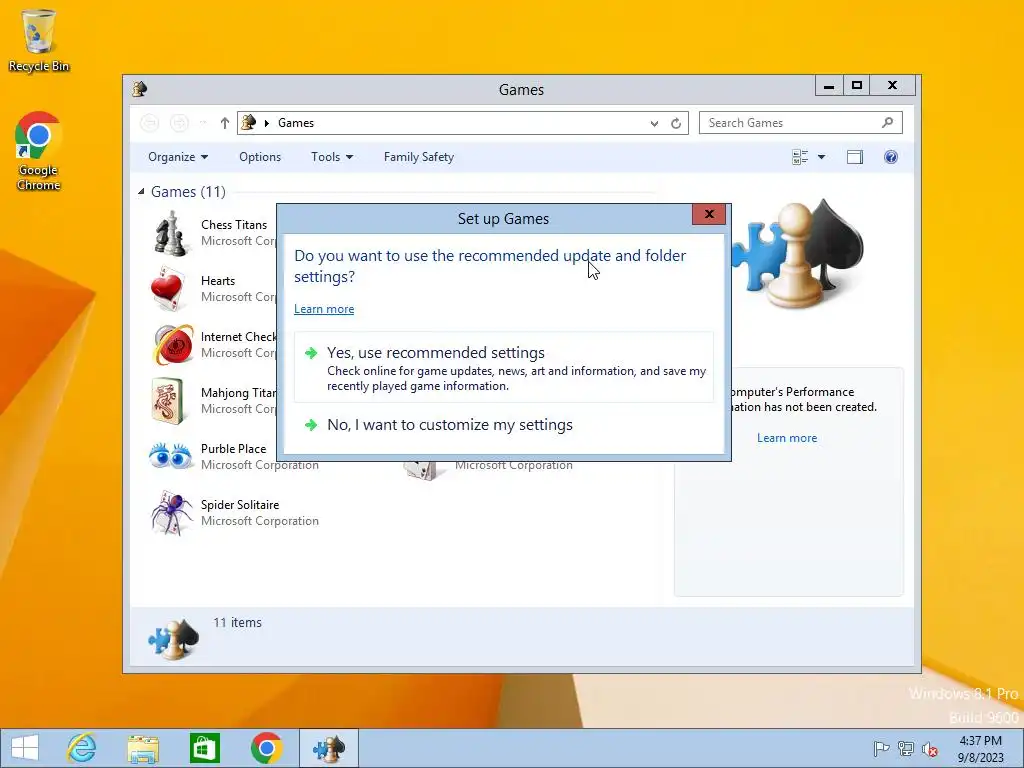Click the taskbar clock and date
Viewport: 1024px width, 768px height.
[980, 749]
